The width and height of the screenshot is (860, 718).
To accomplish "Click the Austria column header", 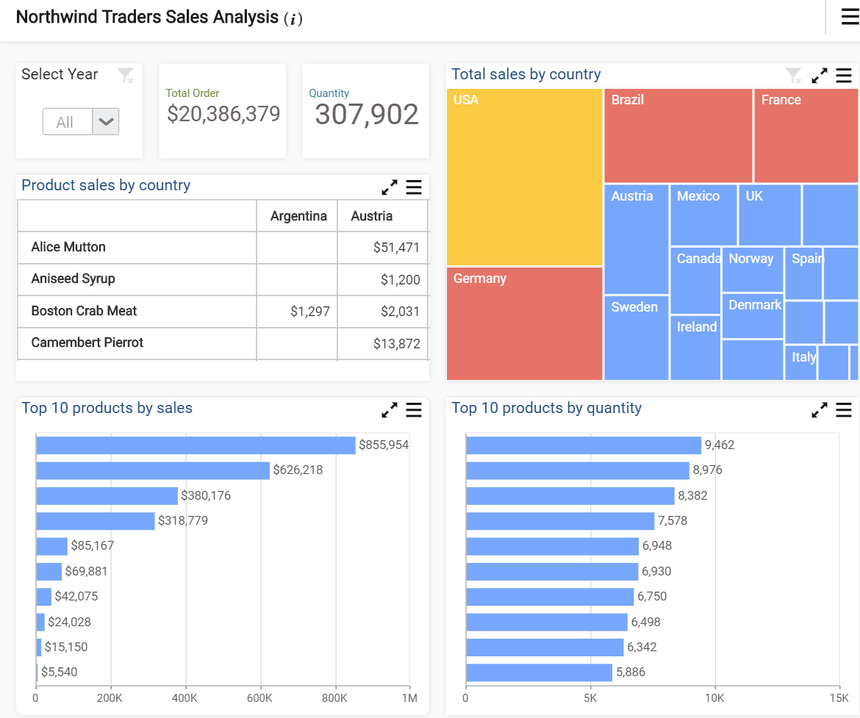I will tap(372, 216).
